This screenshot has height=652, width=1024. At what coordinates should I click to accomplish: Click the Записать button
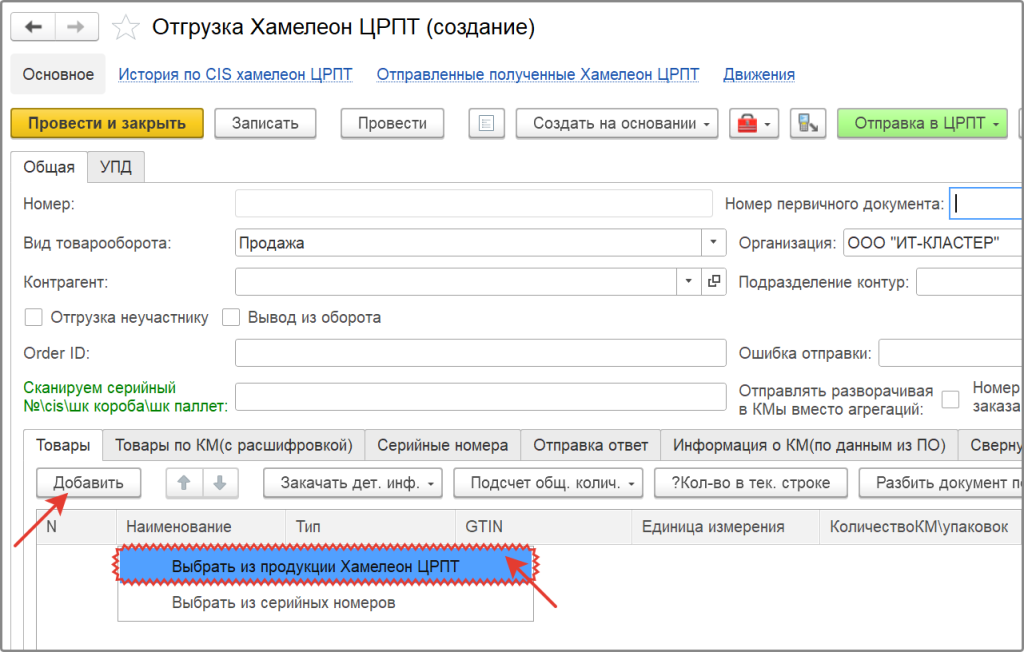pos(265,123)
